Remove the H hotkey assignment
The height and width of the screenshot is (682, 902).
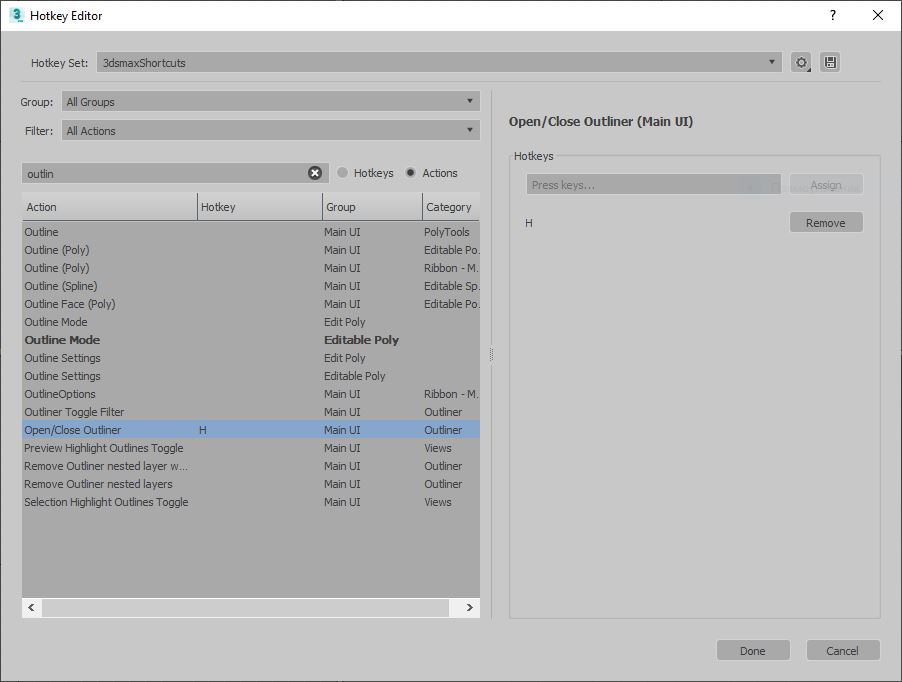tap(826, 223)
